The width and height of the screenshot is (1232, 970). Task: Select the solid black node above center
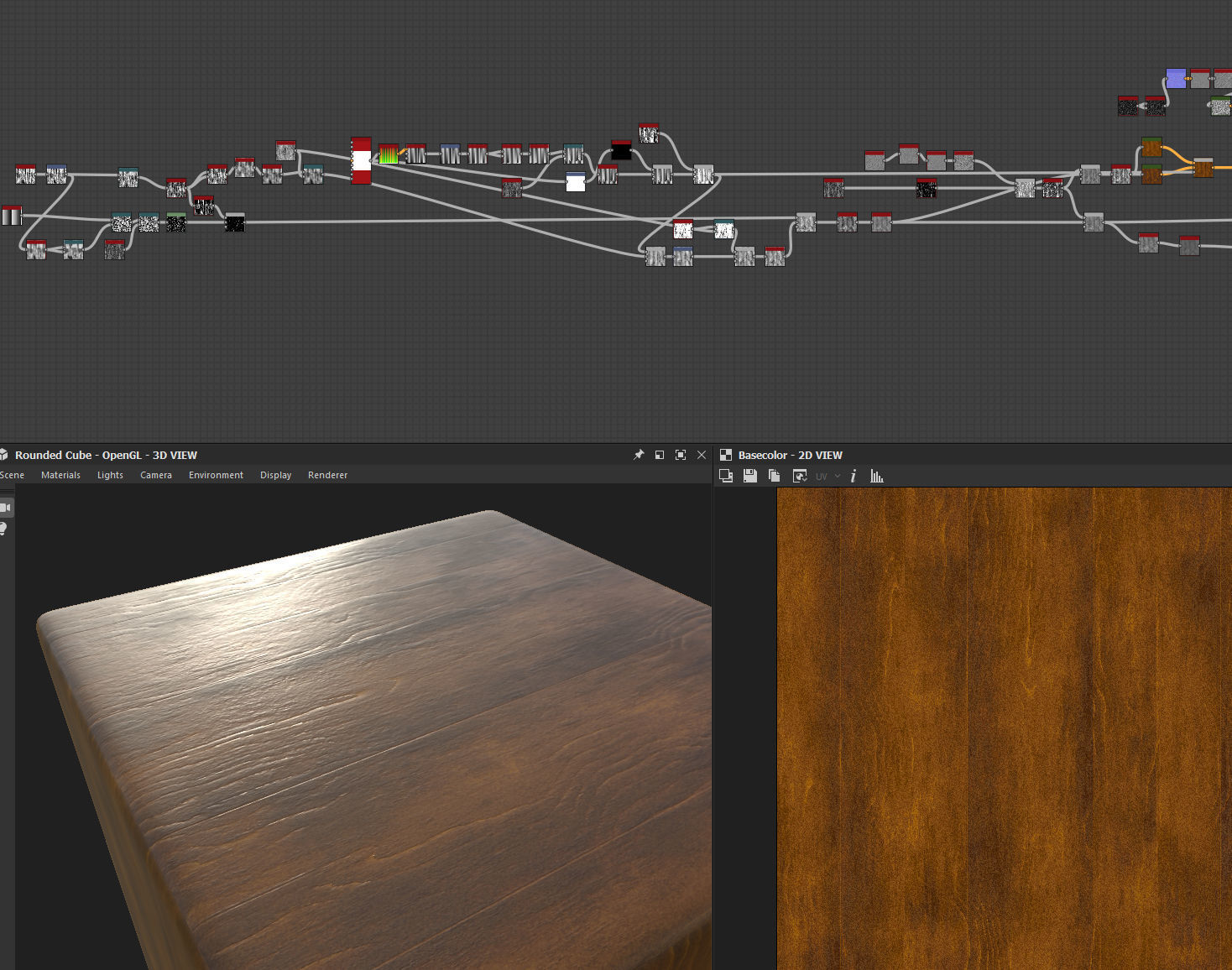[x=621, y=150]
